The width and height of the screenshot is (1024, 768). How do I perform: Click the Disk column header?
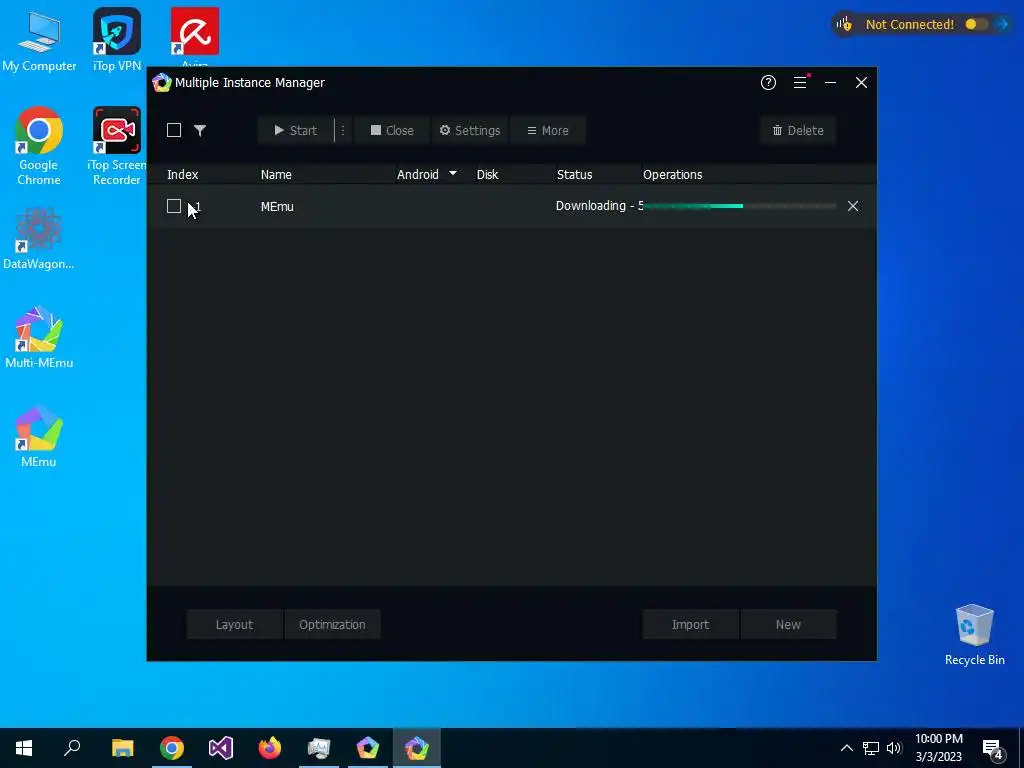[x=487, y=174]
